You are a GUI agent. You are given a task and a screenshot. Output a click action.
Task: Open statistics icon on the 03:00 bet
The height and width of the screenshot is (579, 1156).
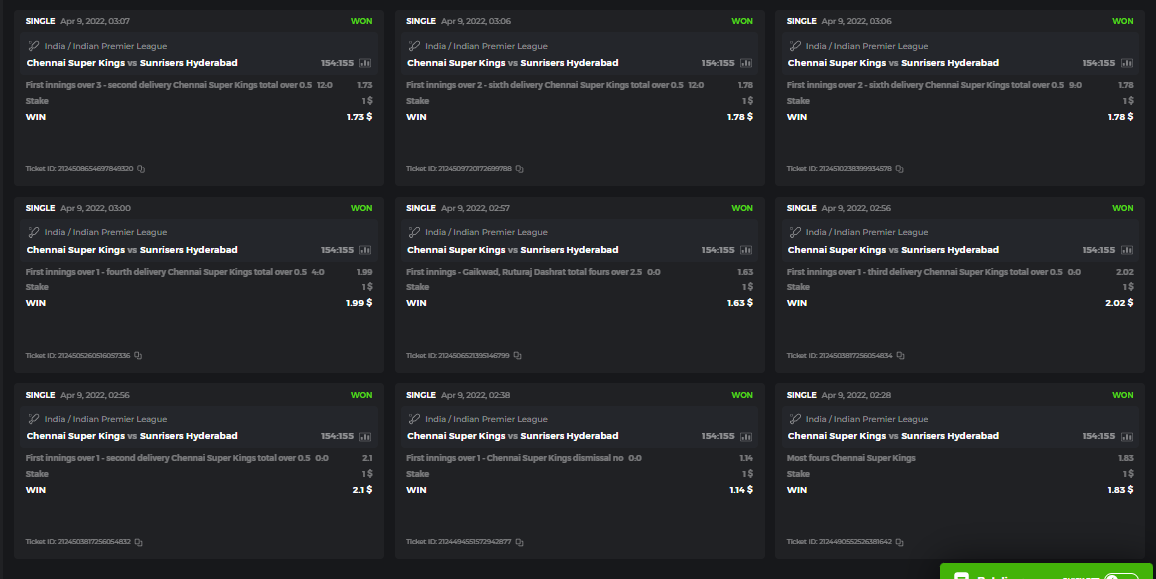tap(365, 250)
